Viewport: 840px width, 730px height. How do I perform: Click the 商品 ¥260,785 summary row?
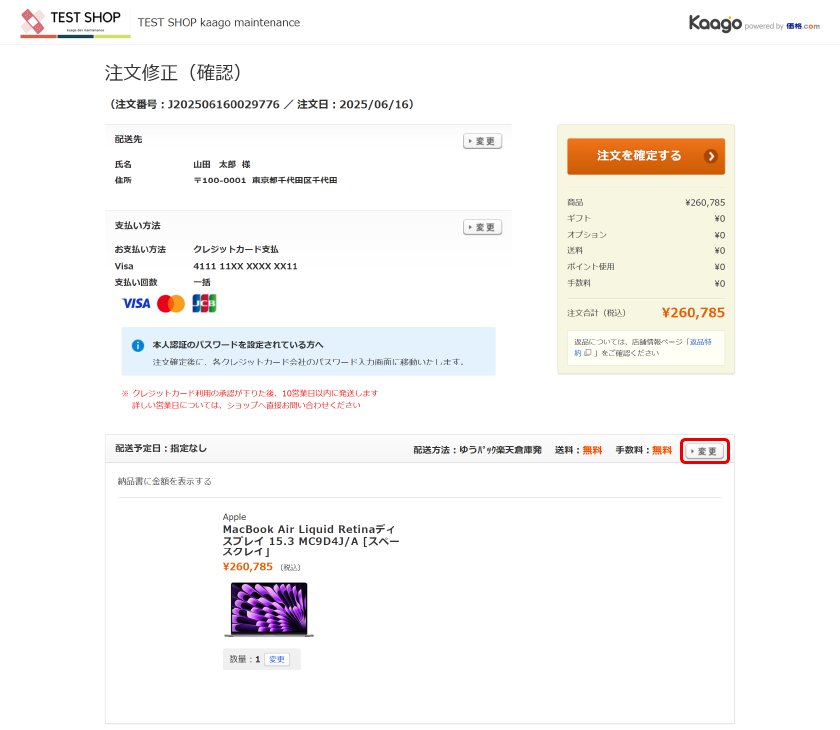(646, 202)
